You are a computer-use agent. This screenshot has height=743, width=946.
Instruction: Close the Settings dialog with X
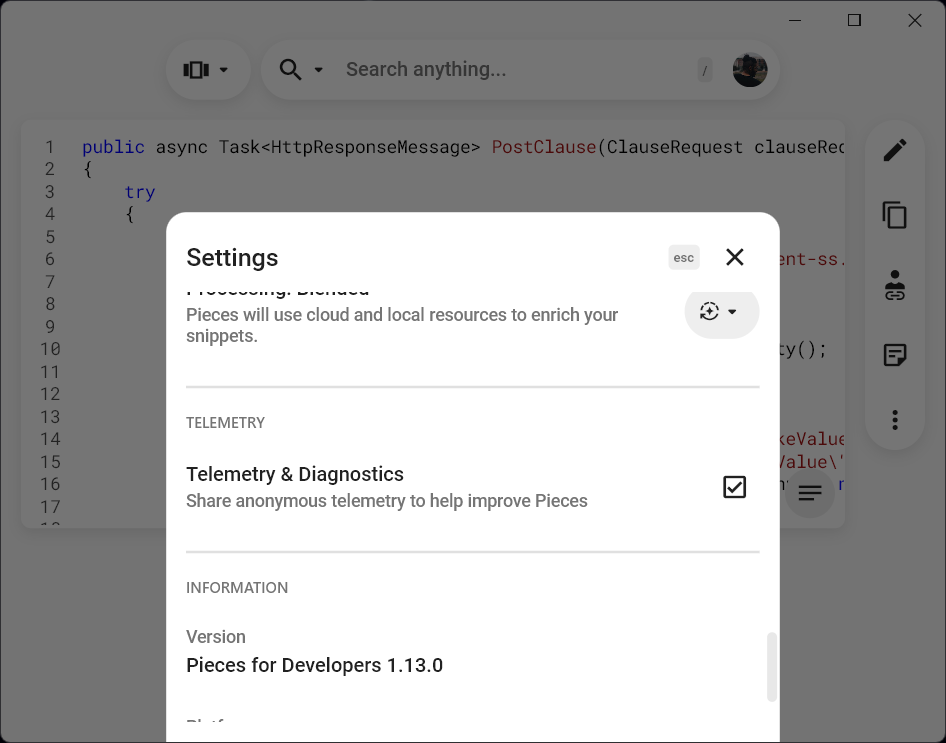tap(735, 257)
